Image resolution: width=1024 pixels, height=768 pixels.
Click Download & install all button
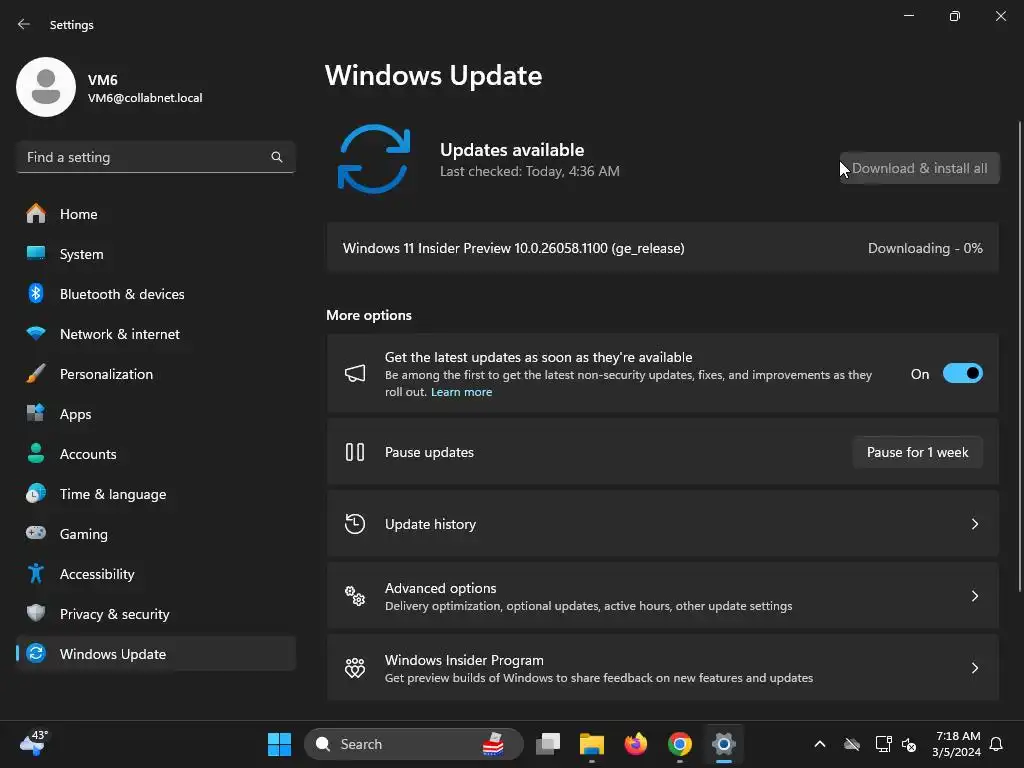[920, 168]
